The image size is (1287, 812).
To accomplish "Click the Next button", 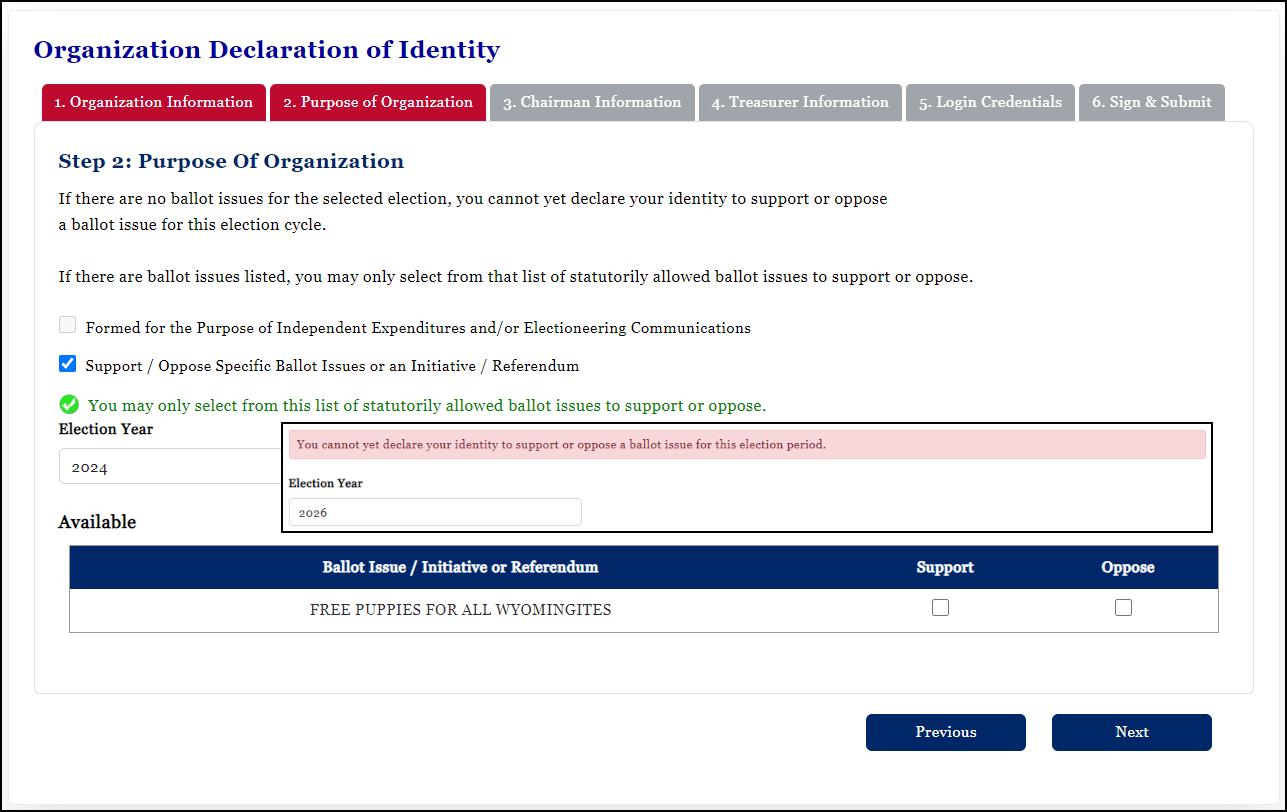I will (1131, 732).
